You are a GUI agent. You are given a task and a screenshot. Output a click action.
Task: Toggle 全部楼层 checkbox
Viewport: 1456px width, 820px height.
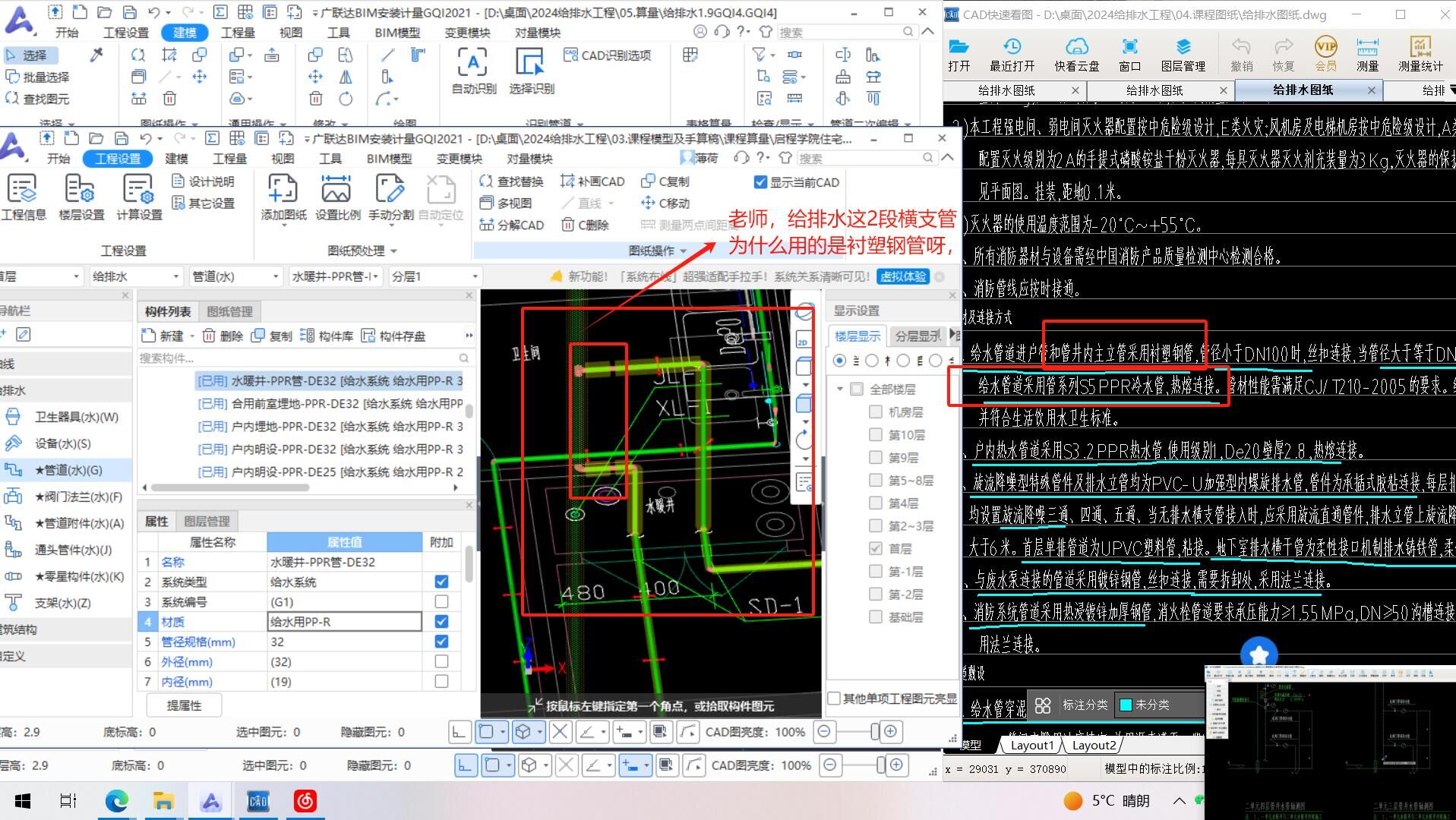click(857, 389)
